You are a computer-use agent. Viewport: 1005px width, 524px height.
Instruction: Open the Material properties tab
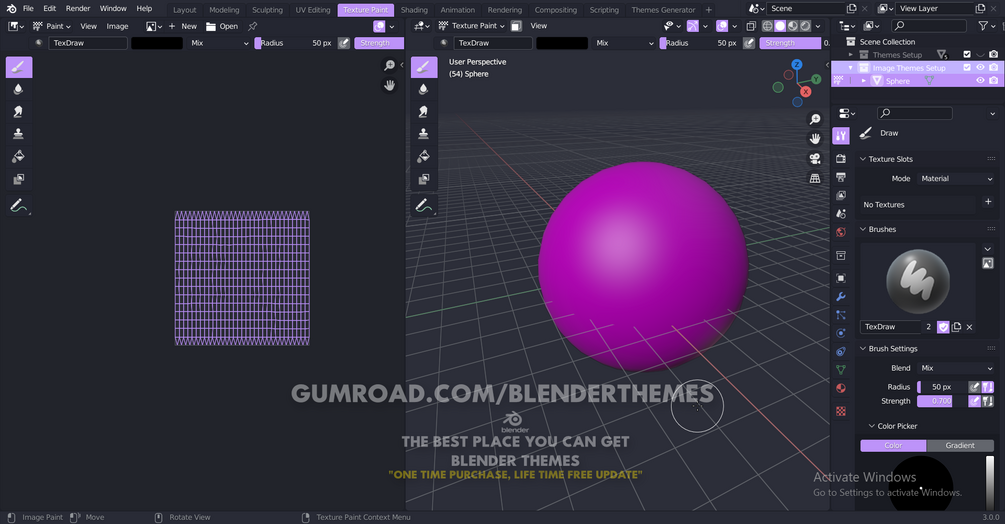(x=841, y=388)
